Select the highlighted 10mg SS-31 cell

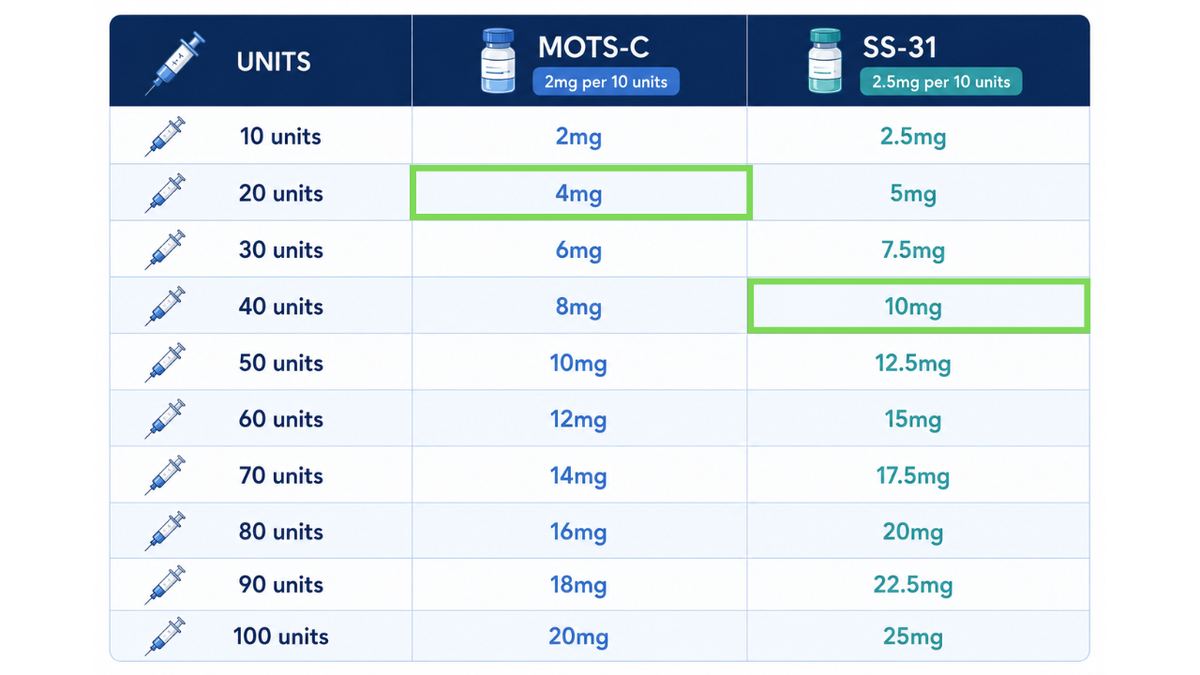918,306
